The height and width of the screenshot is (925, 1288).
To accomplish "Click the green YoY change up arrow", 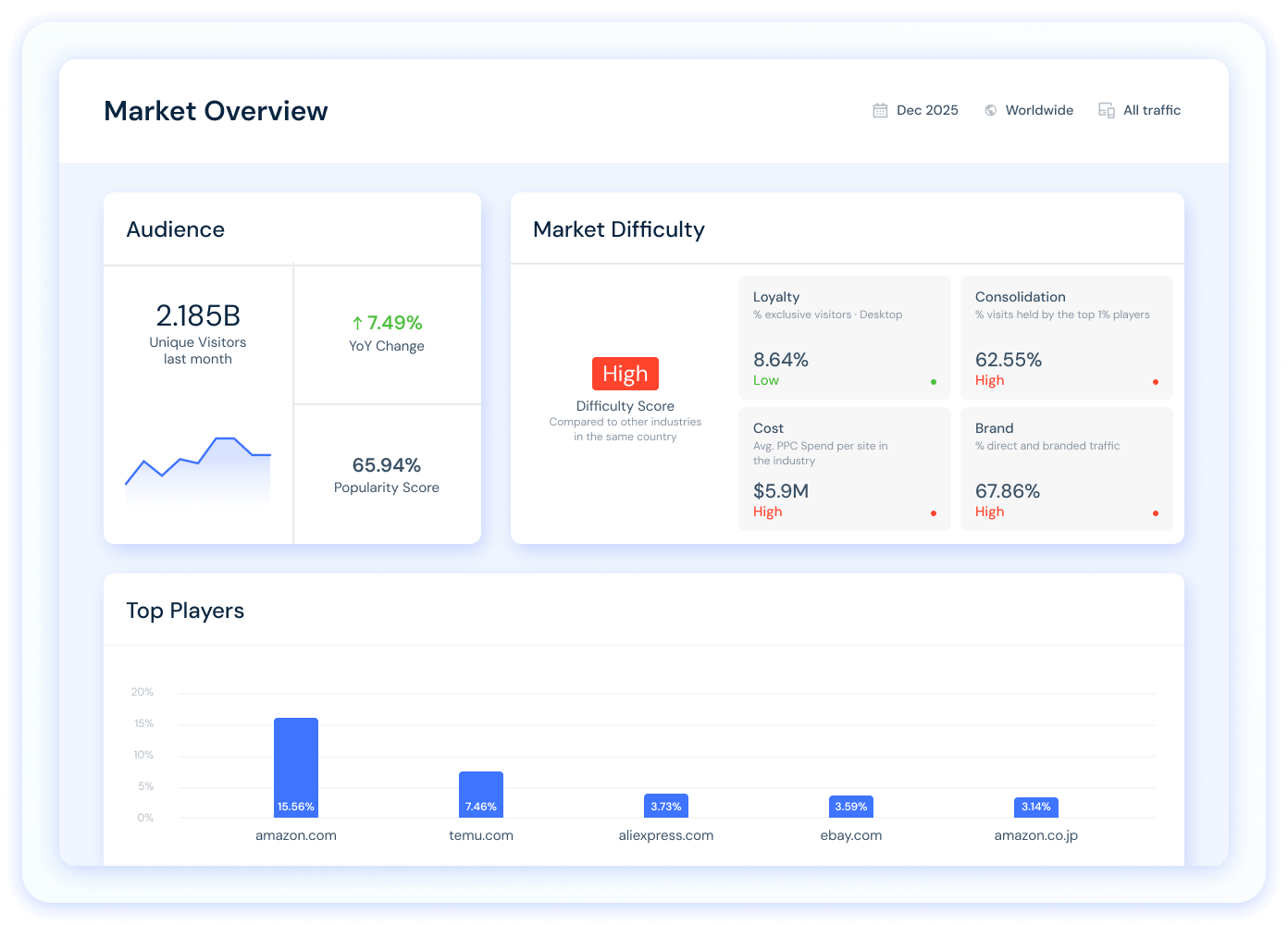I will click(x=356, y=322).
